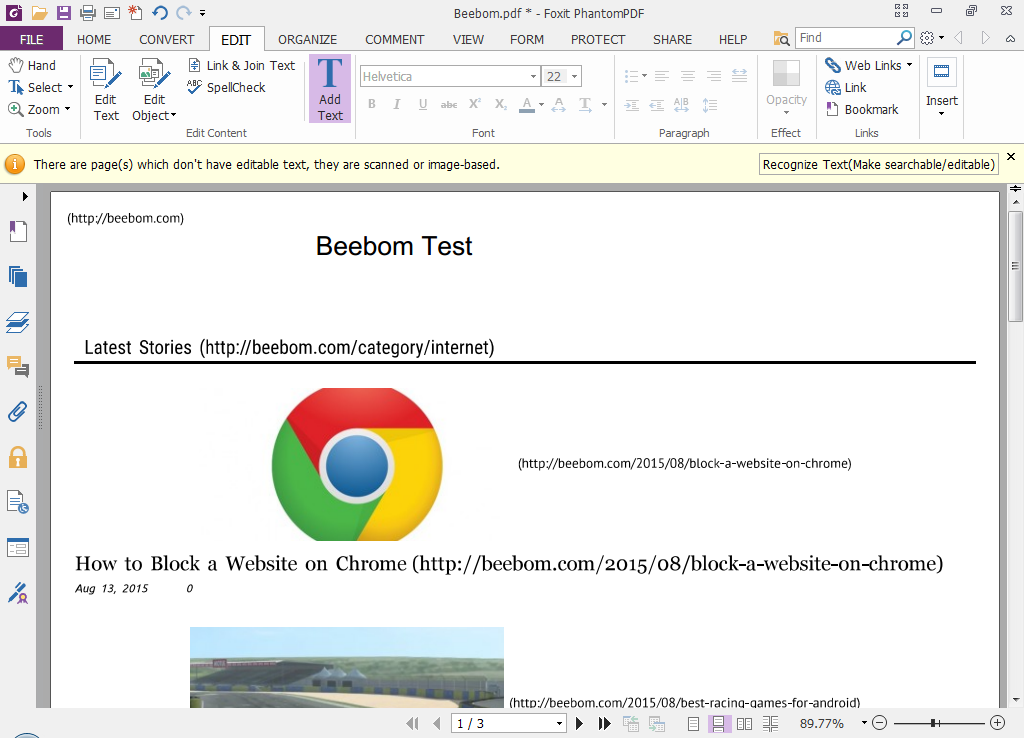Screen dimensions: 1024x738
Task: Open the Comments panel in sidebar
Action: point(18,367)
